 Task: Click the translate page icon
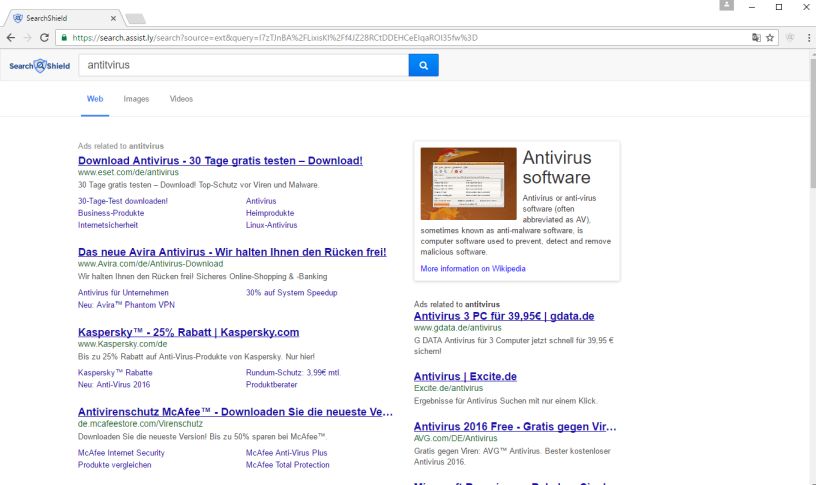click(x=756, y=37)
